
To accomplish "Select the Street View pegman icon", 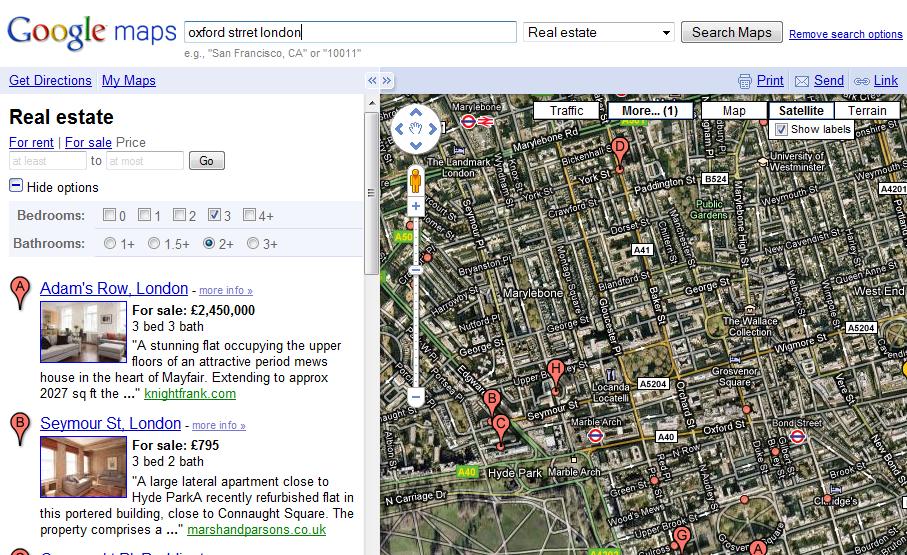I will click(x=415, y=181).
